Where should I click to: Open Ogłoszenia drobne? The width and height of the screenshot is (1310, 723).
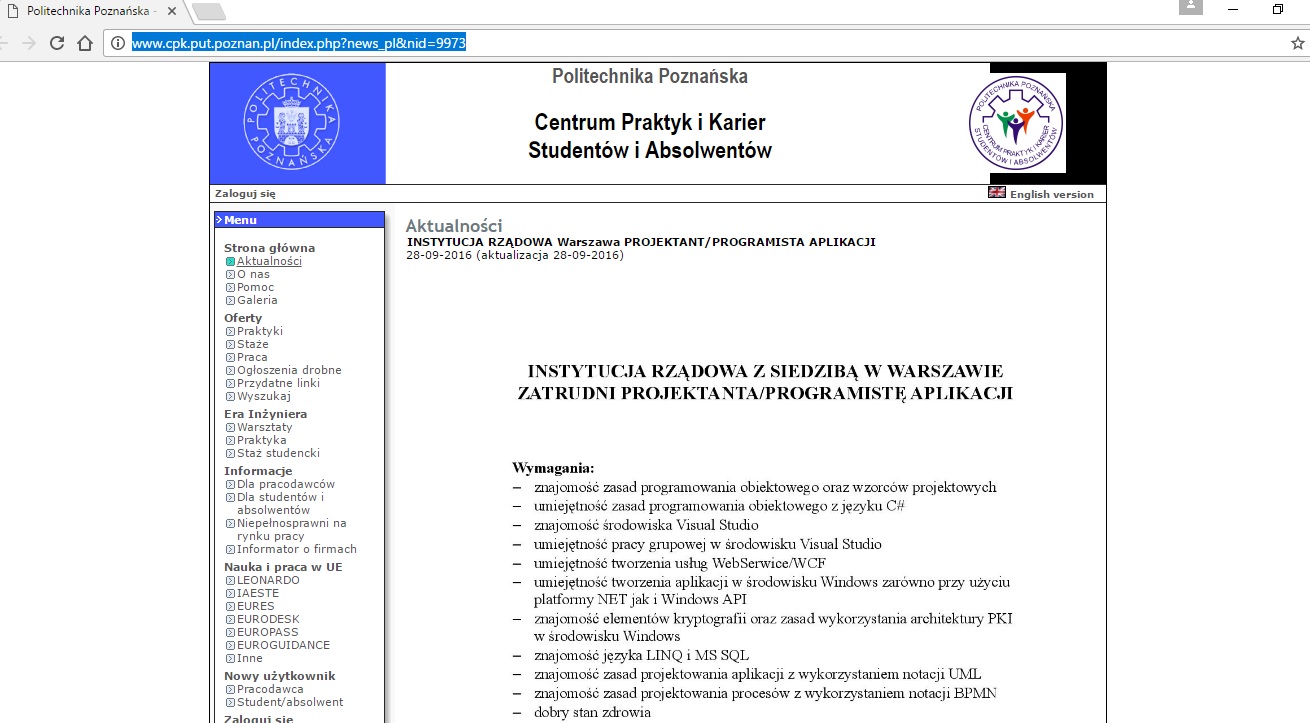click(x=289, y=370)
